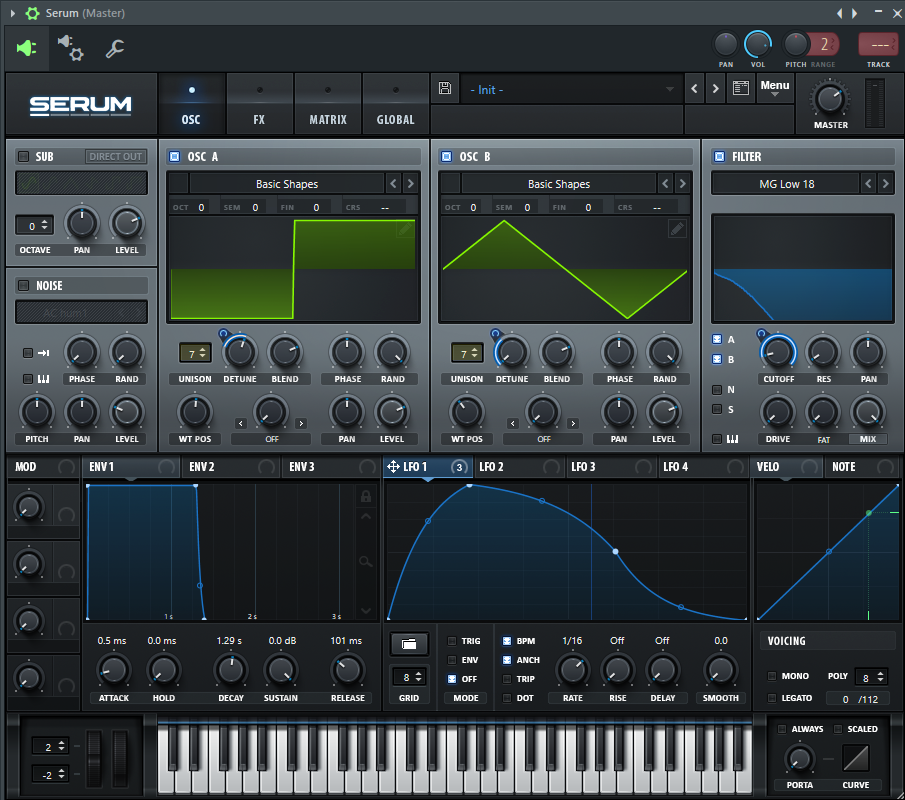This screenshot has height=800, width=905.
Task: Select next OSC B wavetable
Action: click(x=683, y=184)
